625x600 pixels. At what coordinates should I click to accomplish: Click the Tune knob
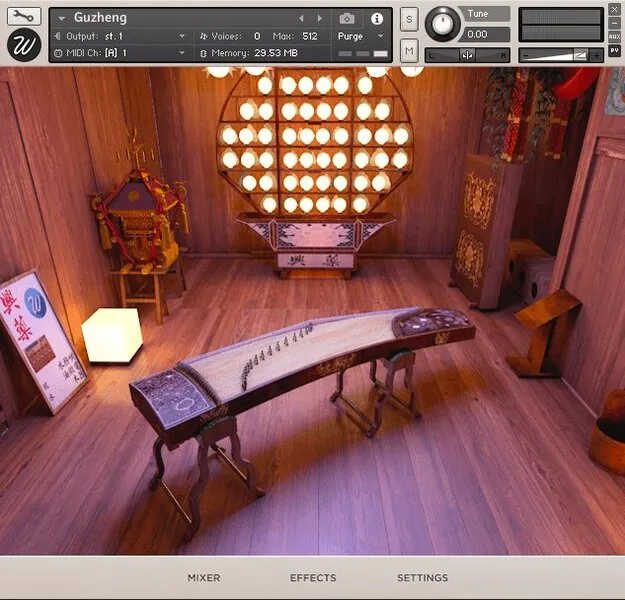click(x=442, y=24)
